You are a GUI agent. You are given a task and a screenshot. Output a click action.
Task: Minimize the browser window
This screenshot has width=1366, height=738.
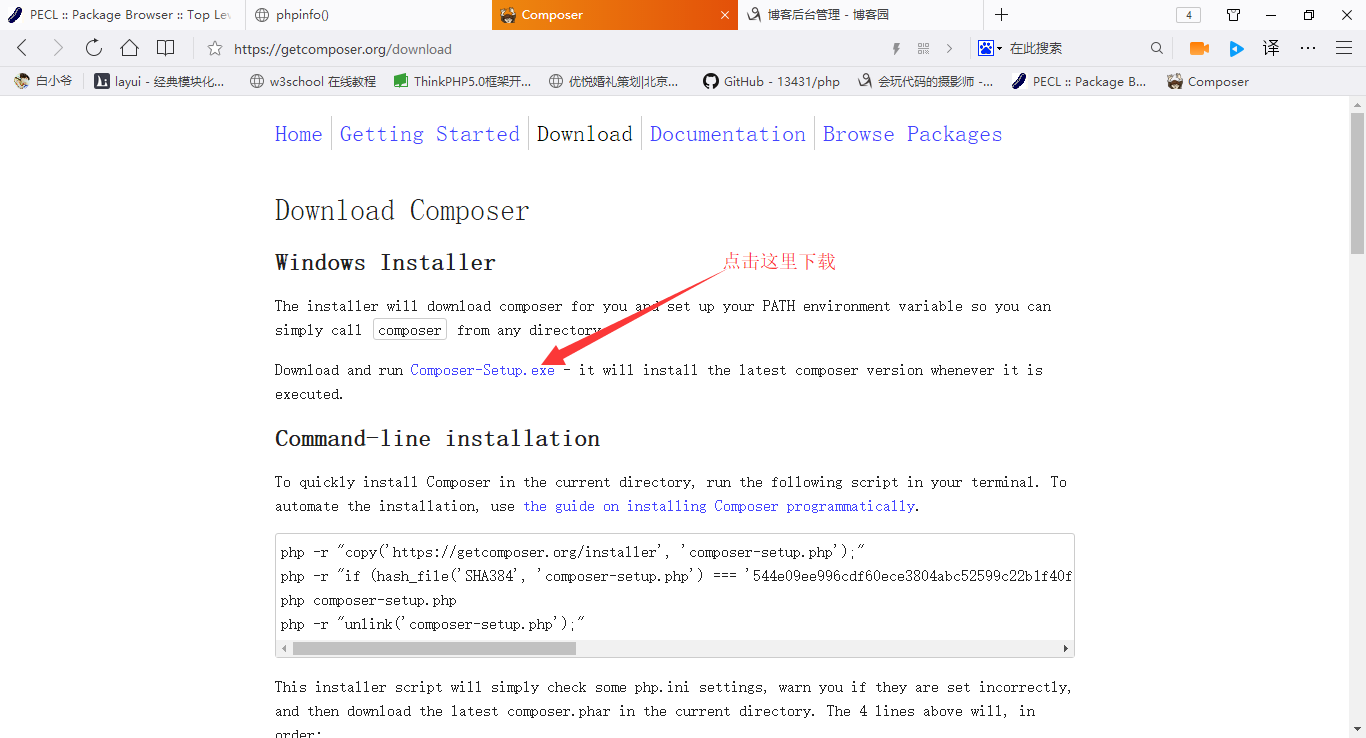[x=1271, y=15]
